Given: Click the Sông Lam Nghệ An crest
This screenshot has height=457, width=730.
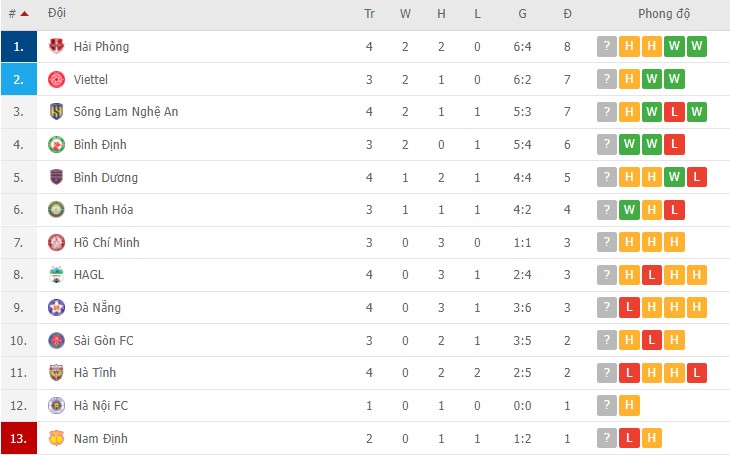Looking at the screenshot, I should (x=56, y=112).
